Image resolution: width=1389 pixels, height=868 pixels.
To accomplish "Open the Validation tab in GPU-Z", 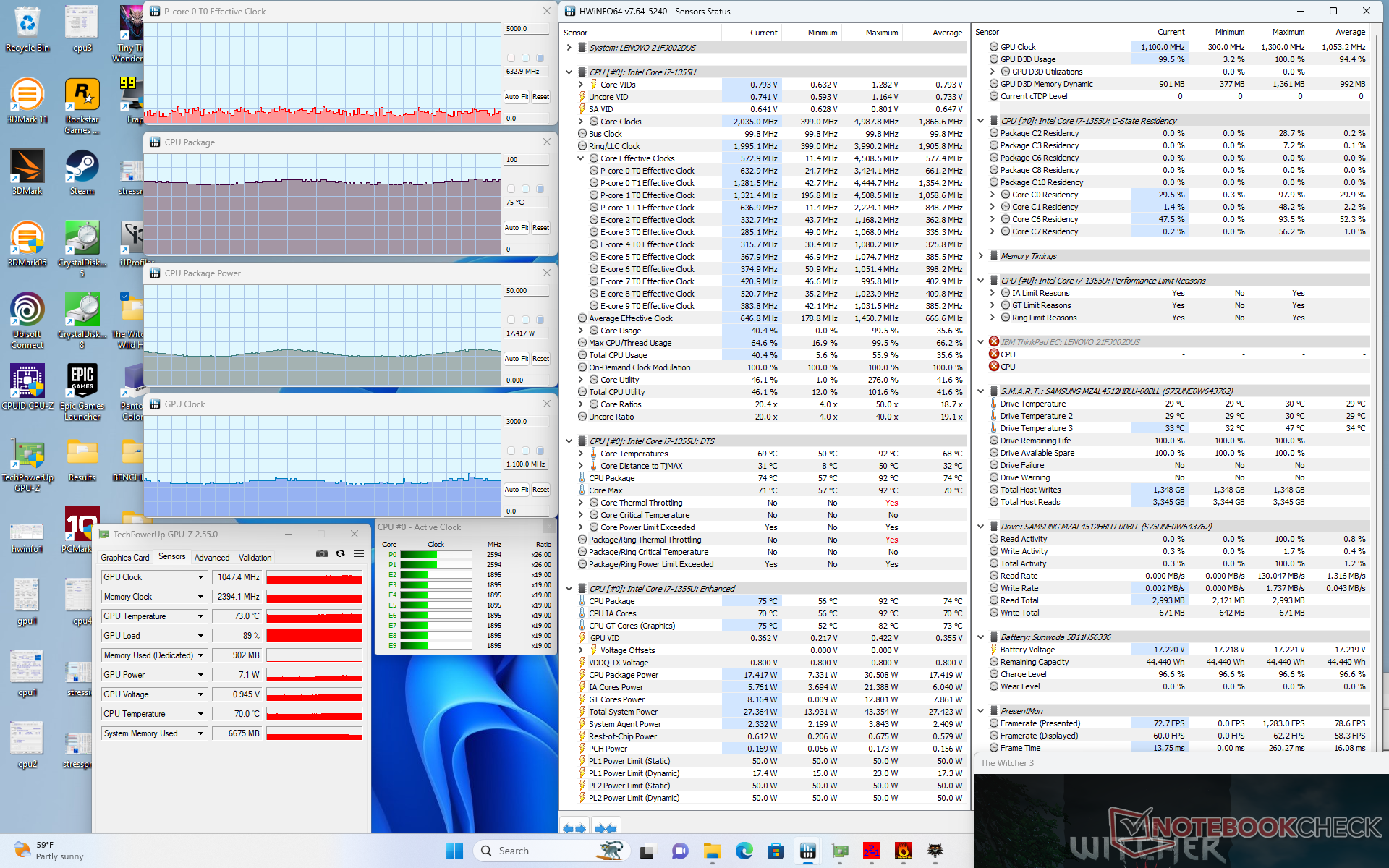I will coord(255,557).
